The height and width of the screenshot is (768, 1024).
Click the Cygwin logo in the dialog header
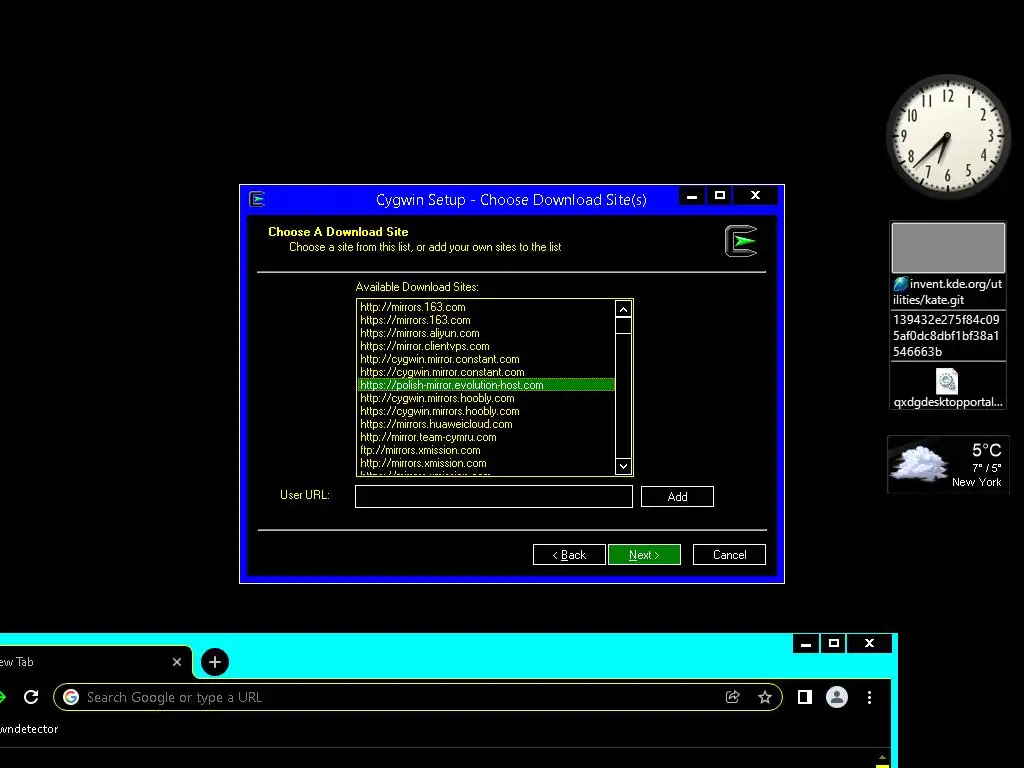(741, 241)
